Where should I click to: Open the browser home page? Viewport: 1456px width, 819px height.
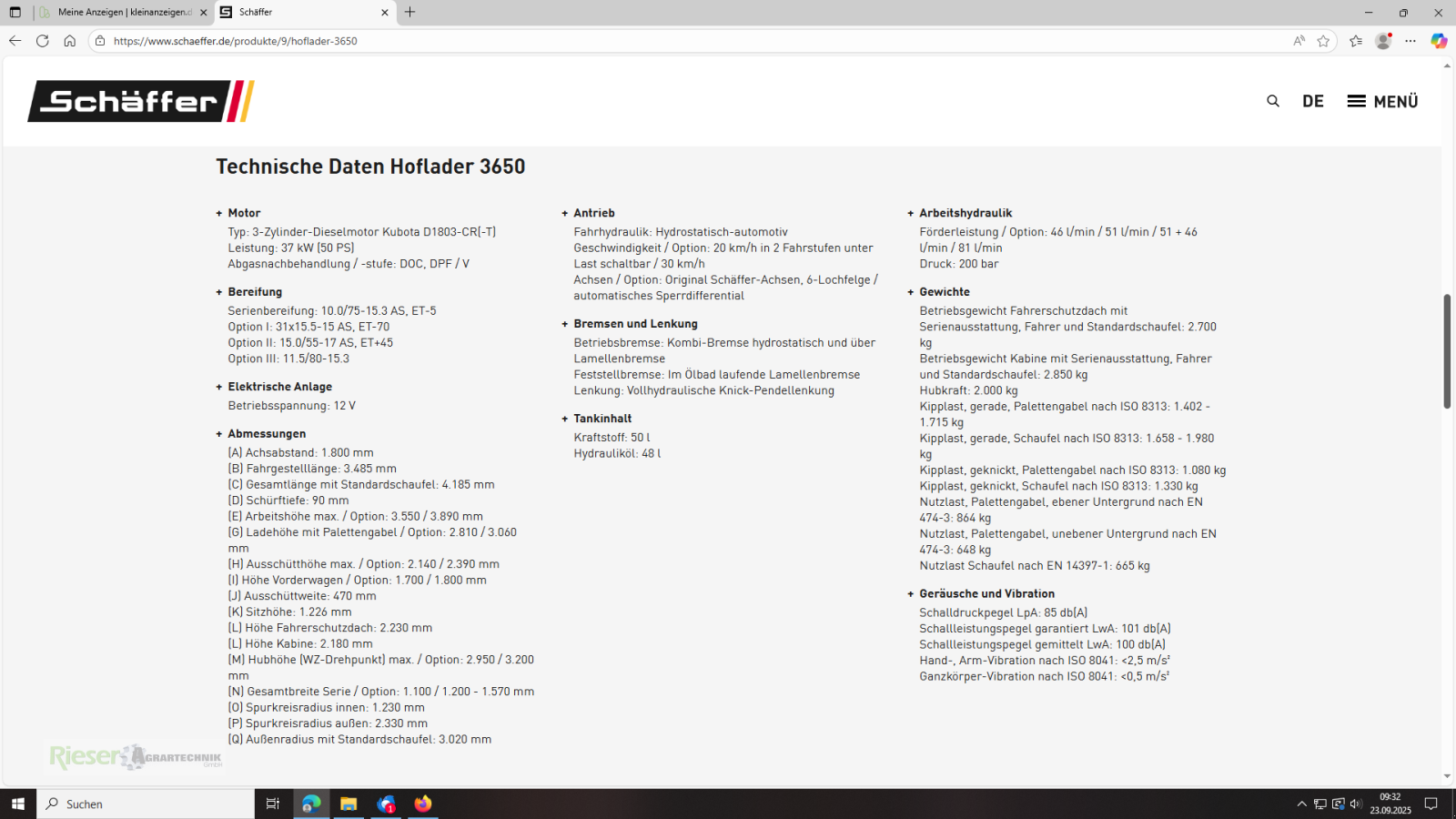[x=70, y=41]
